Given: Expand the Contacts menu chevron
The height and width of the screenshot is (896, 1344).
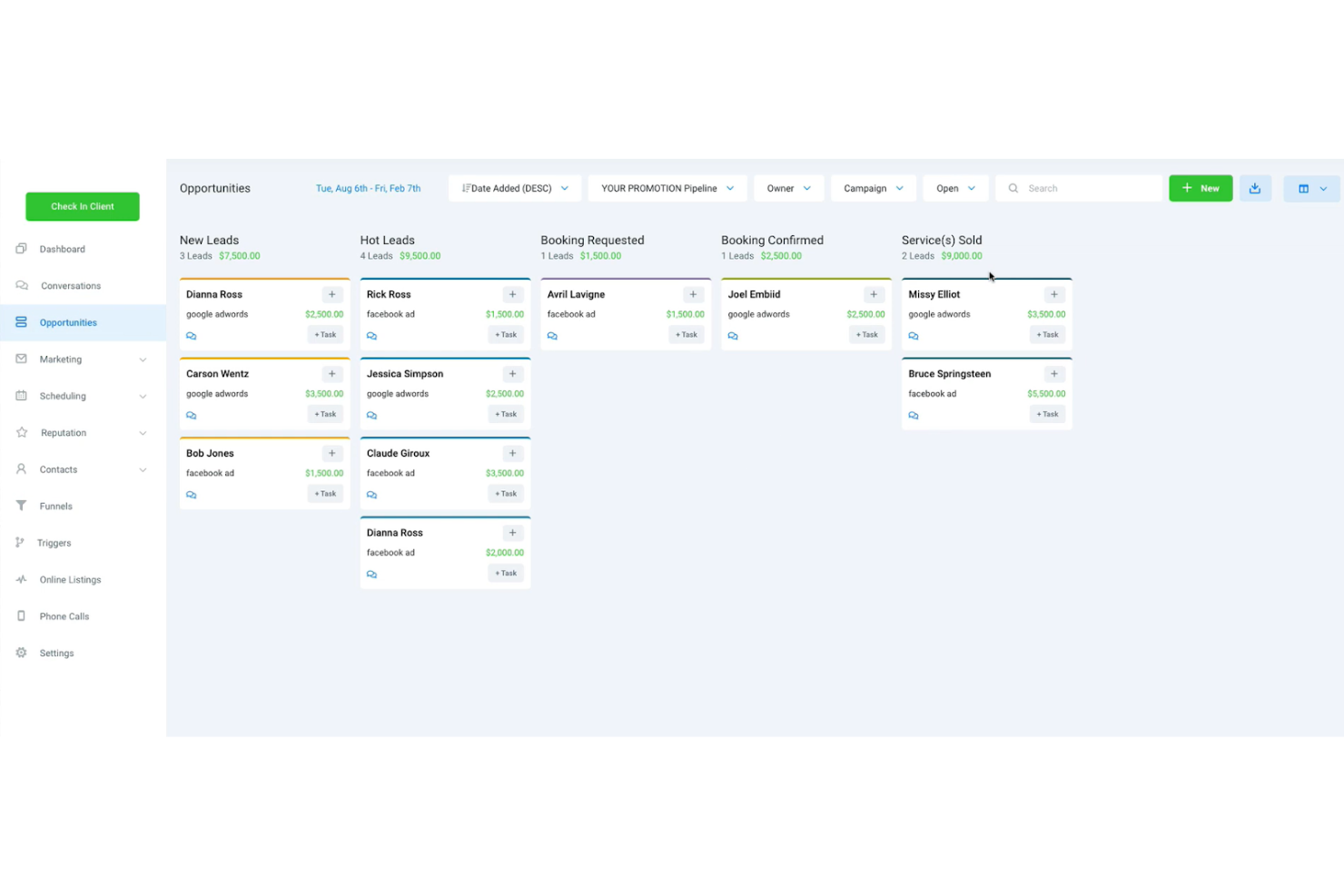Looking at the screenshot, I should (143, 469).
